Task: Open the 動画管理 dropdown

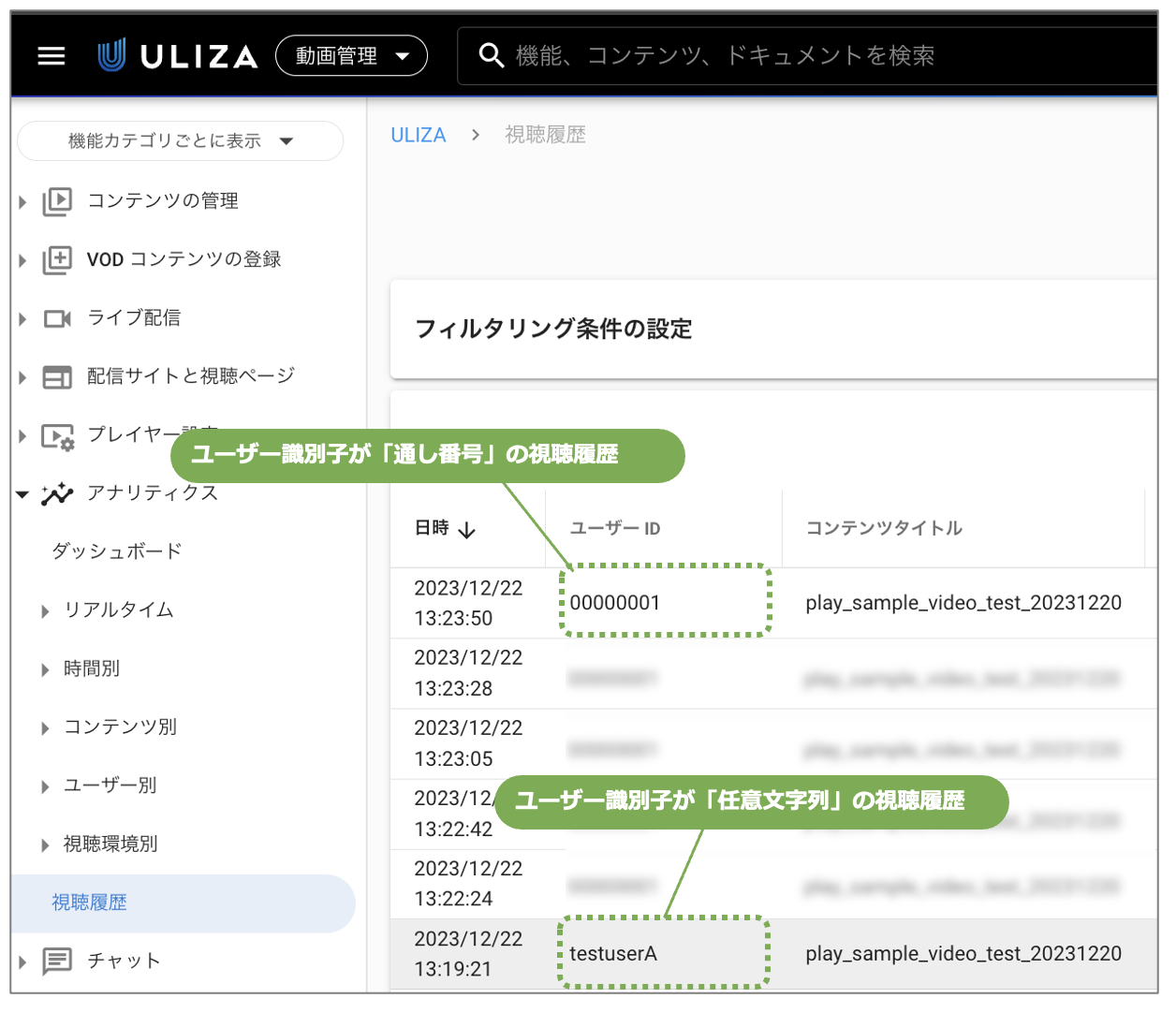Action: (351, 56)
